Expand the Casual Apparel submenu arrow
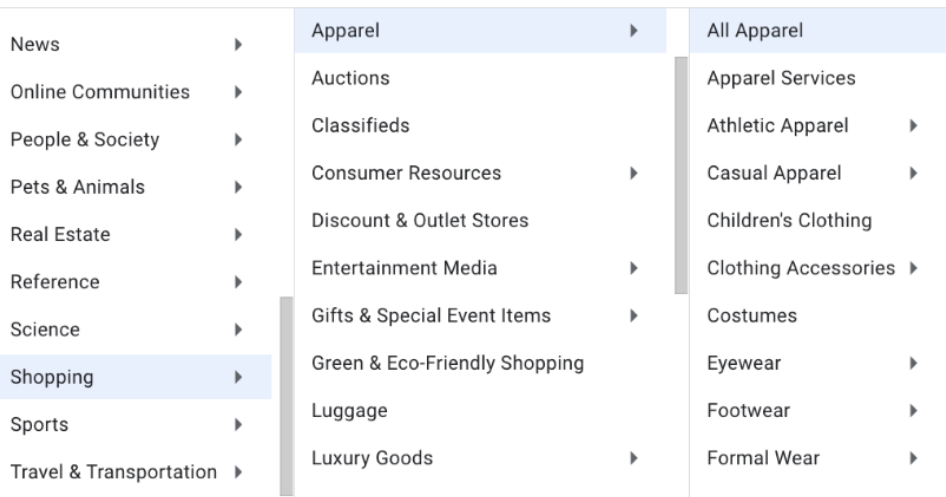Screen dimensions: 946x497 pyautogui.click(x=914, y=173)
